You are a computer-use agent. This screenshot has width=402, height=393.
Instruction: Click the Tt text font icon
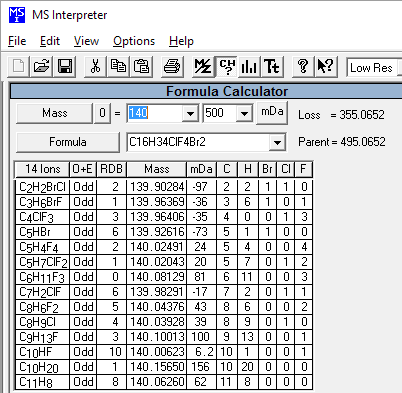[x=272, y=66]
